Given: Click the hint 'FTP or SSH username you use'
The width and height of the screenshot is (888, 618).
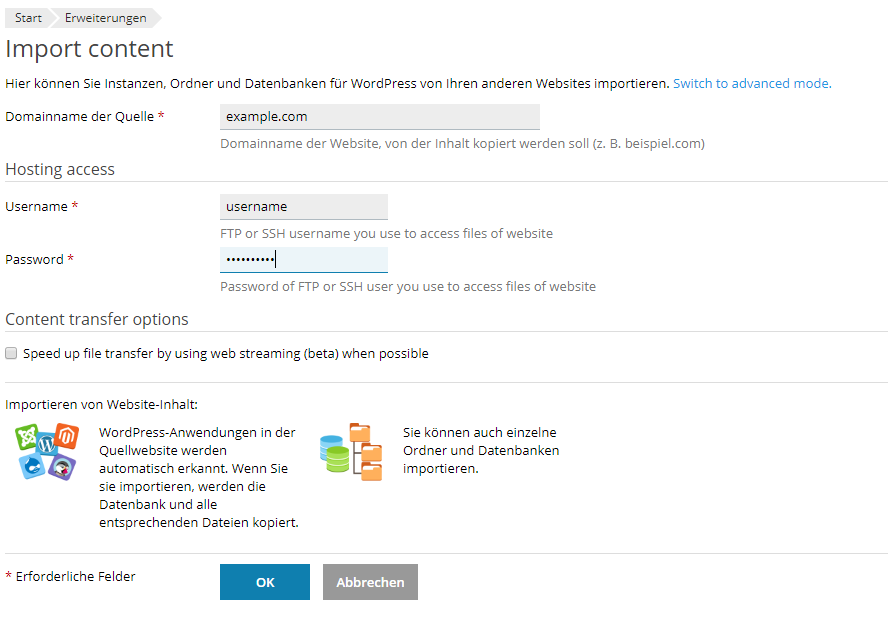Looking at the screenshot, I should 386,233.
